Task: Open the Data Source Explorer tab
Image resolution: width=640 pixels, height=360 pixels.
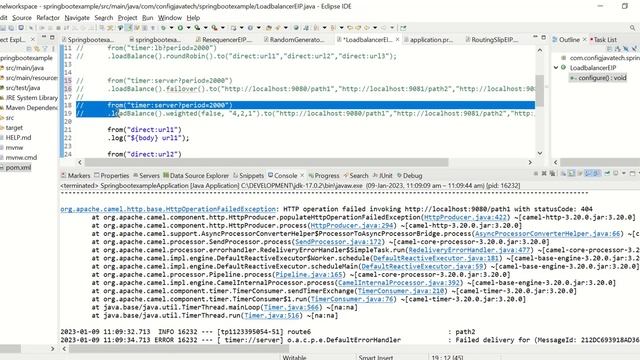Action: coord(196,176)
